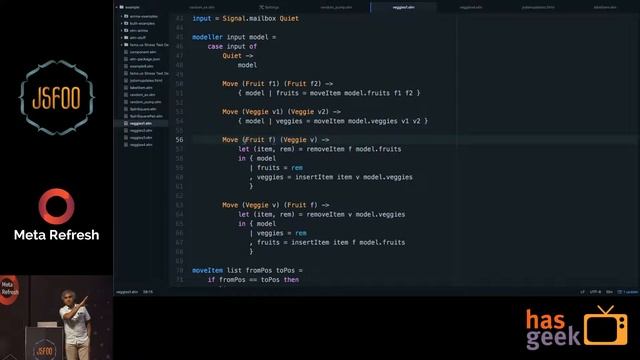Click the Settings tab tools icon
Screen dimensions: 640x360
pyautogui.click(x=262, y=7)
